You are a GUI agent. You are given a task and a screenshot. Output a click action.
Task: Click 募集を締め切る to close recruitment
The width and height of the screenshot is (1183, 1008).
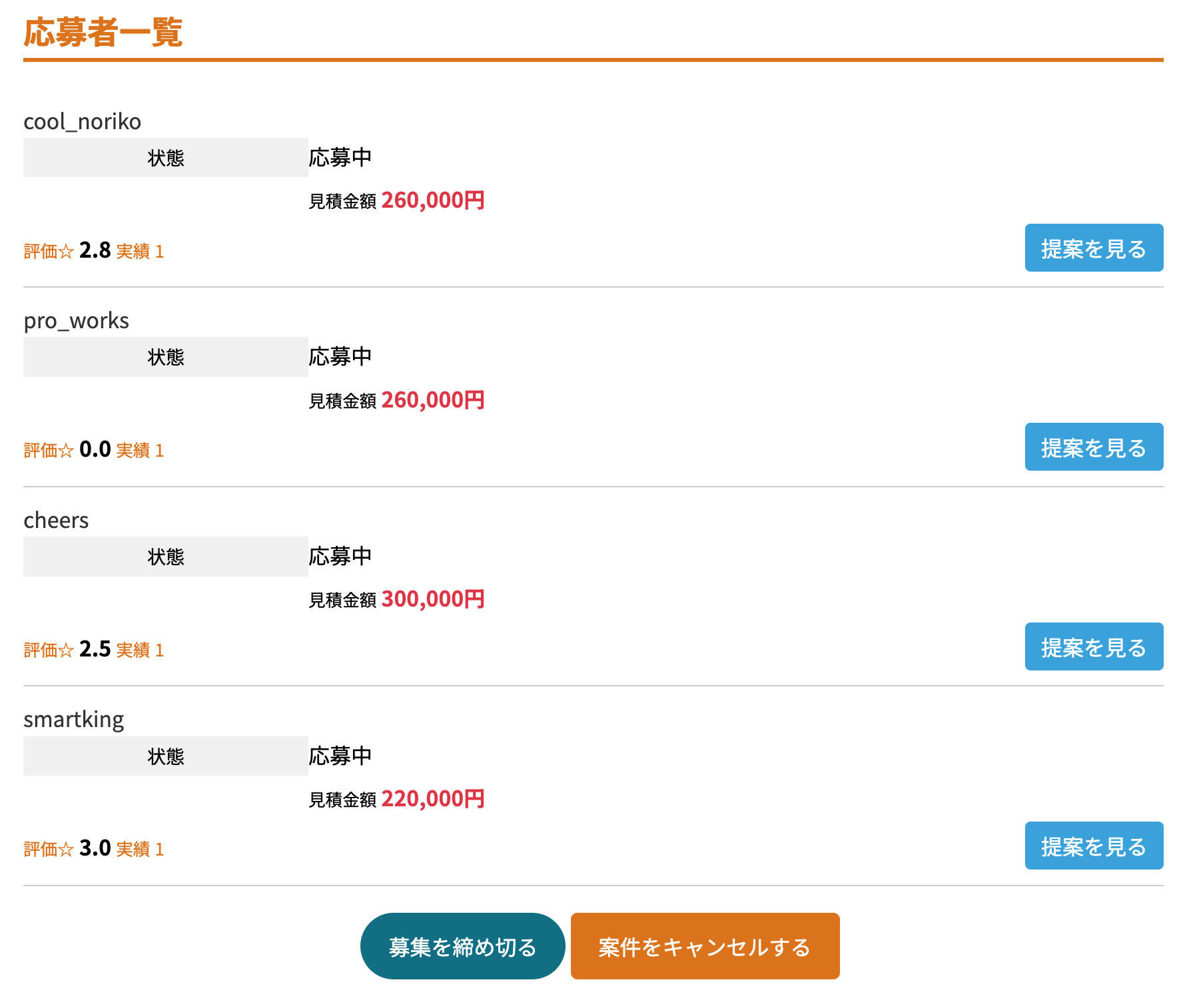pyautogui.click(x=462, y=946)
